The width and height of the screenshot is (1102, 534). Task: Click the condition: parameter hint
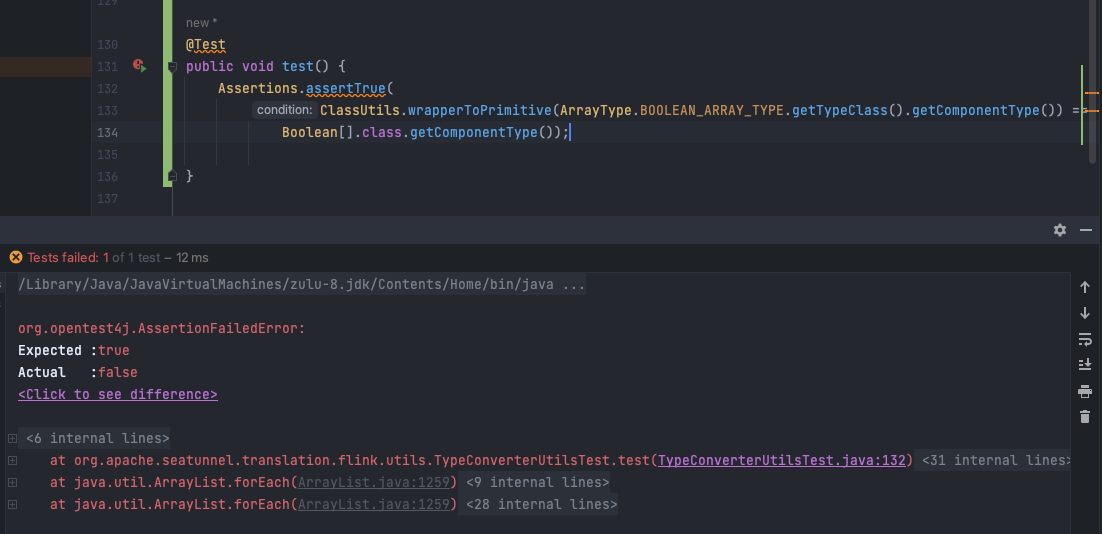[x=284, y=110]
